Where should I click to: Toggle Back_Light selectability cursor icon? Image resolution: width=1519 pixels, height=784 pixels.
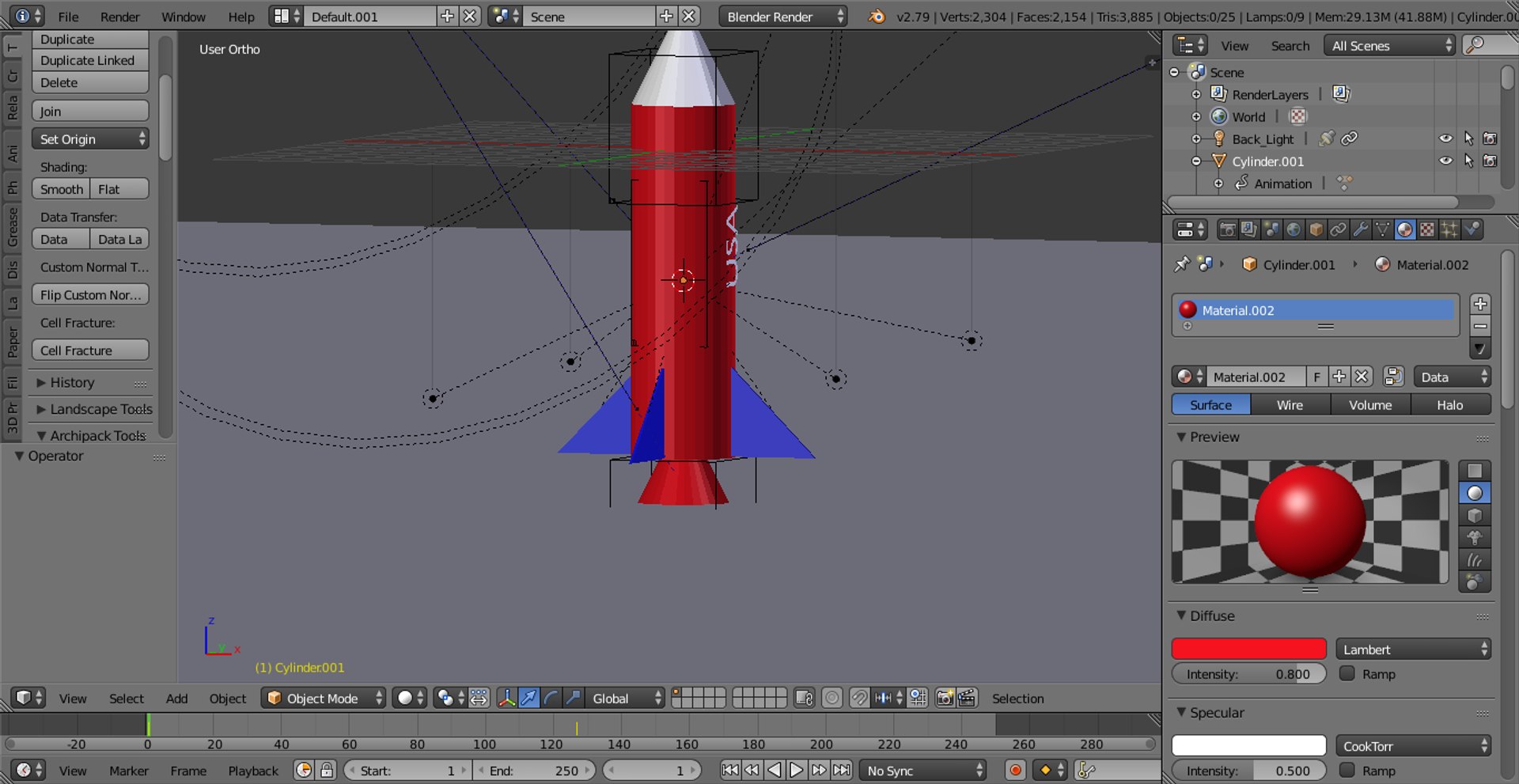pos(1468,138)
